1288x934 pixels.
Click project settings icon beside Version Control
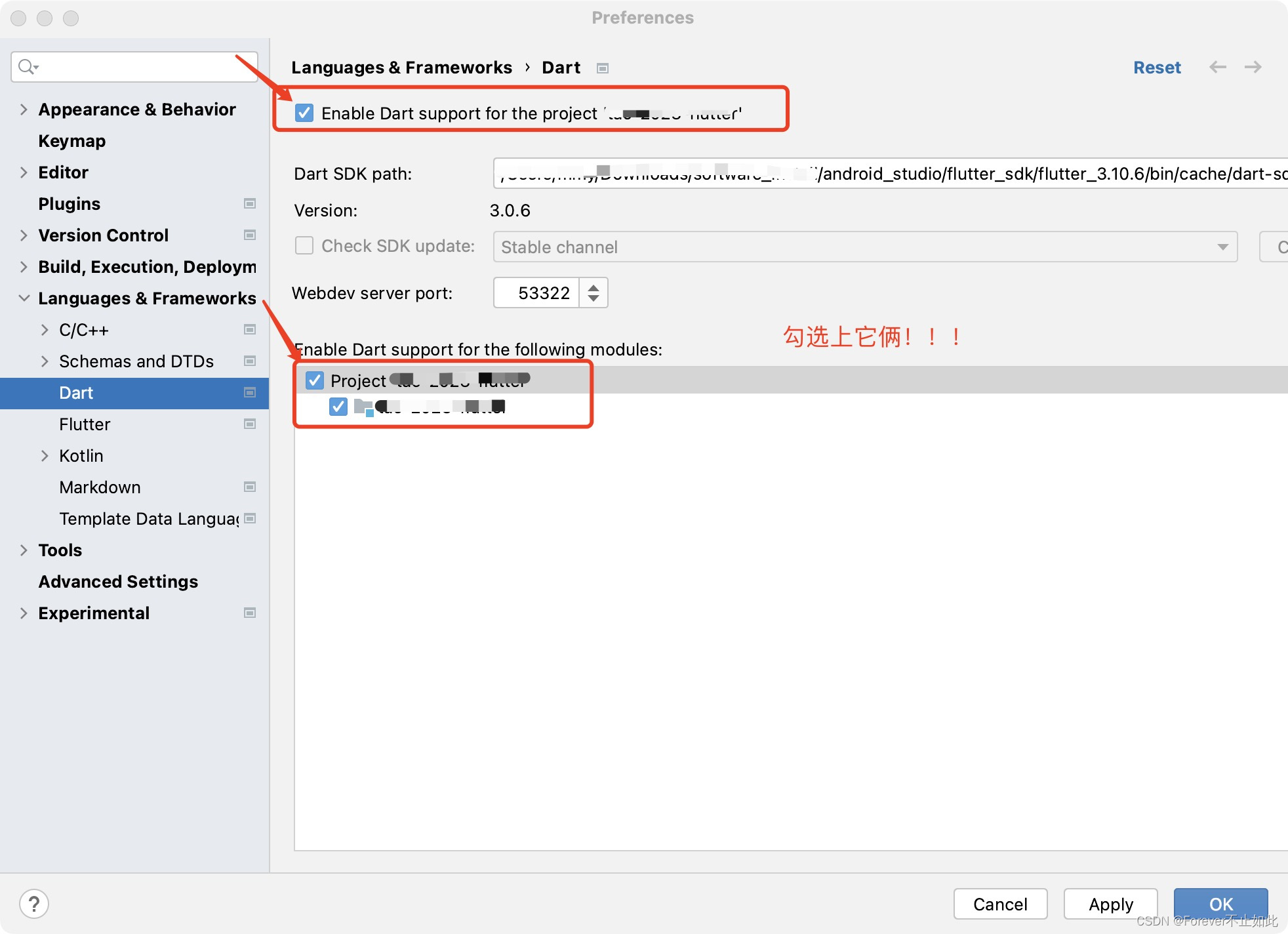click(x=249, y=235)
